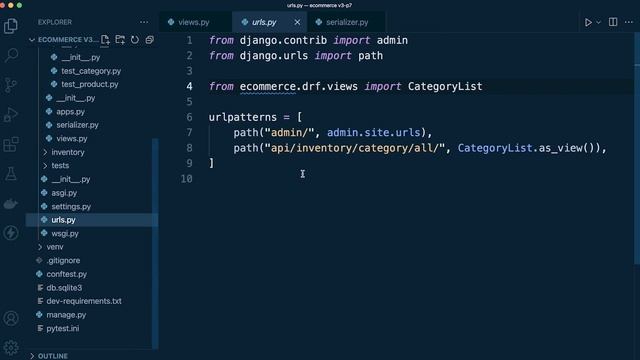Click admin.site.urls on line 7
The width and height of the screenshot is (640, 360).
(x=373, y=133)
